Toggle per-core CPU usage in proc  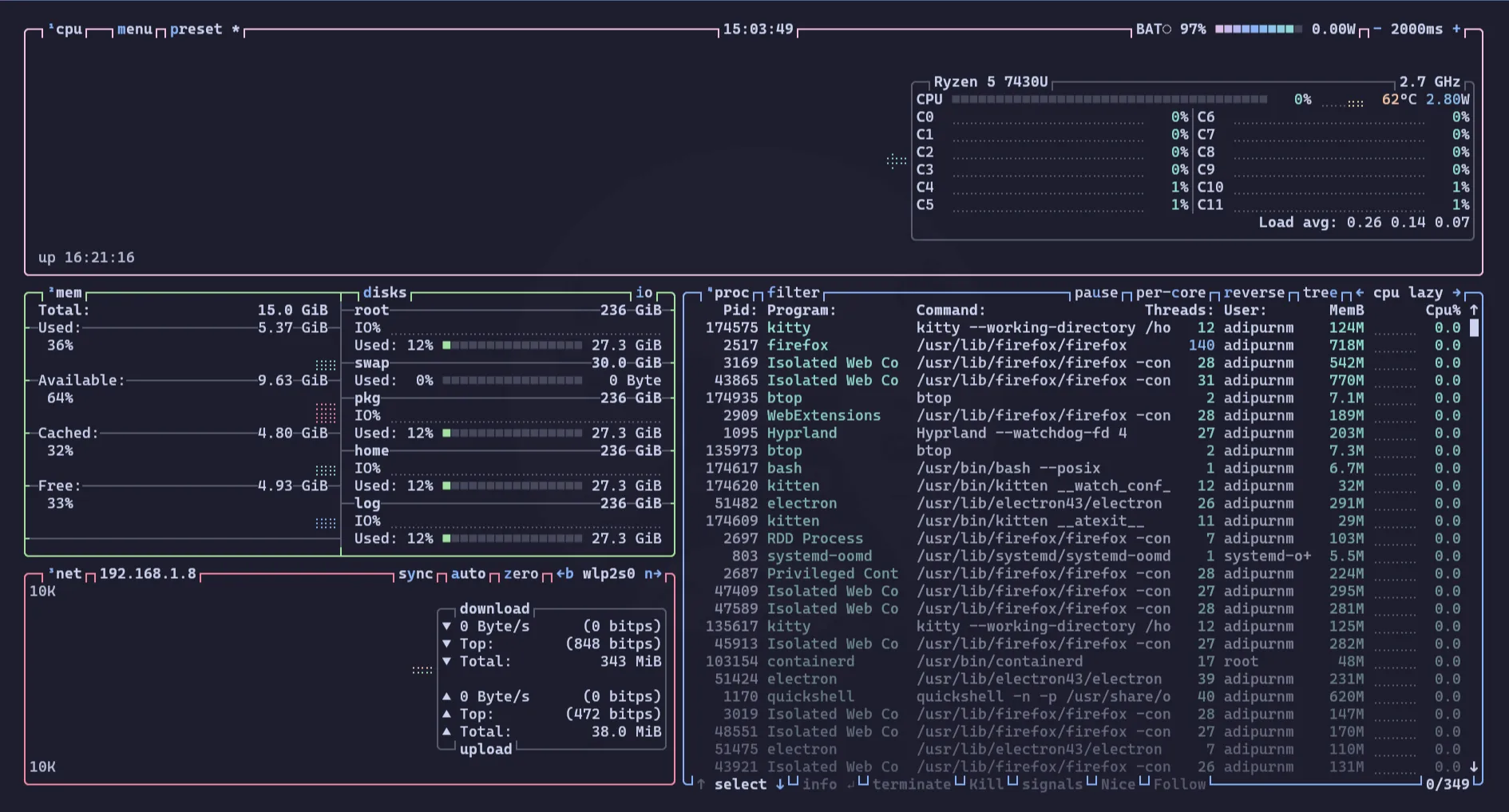(1170, 293)
